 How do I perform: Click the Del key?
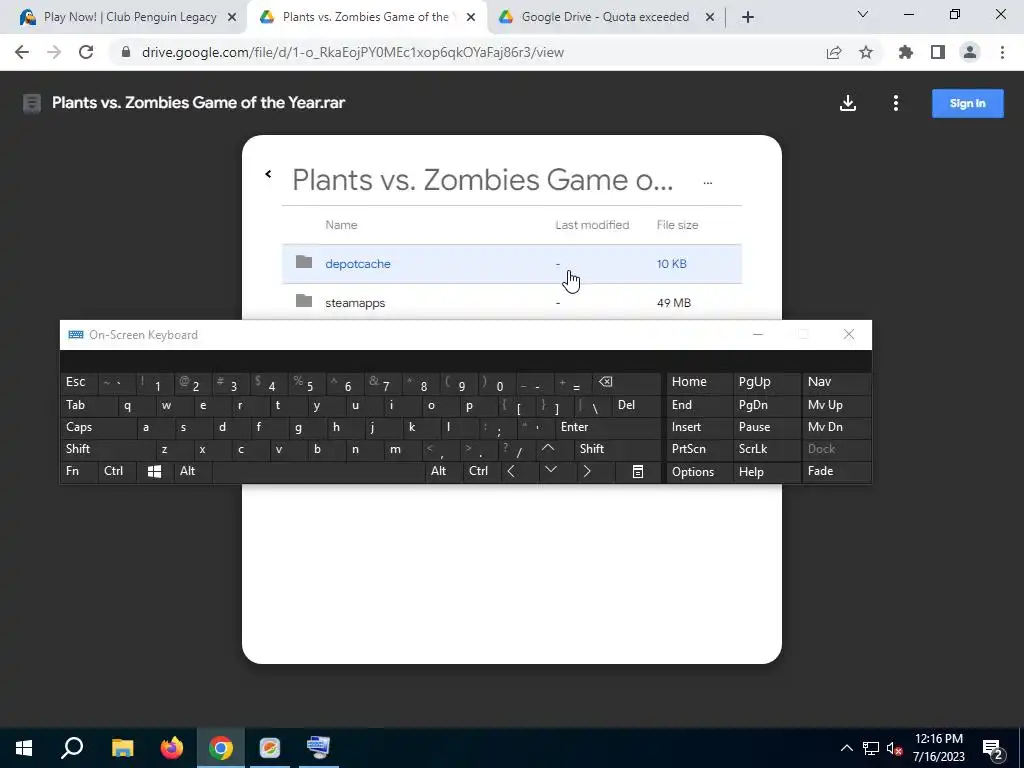637,405
